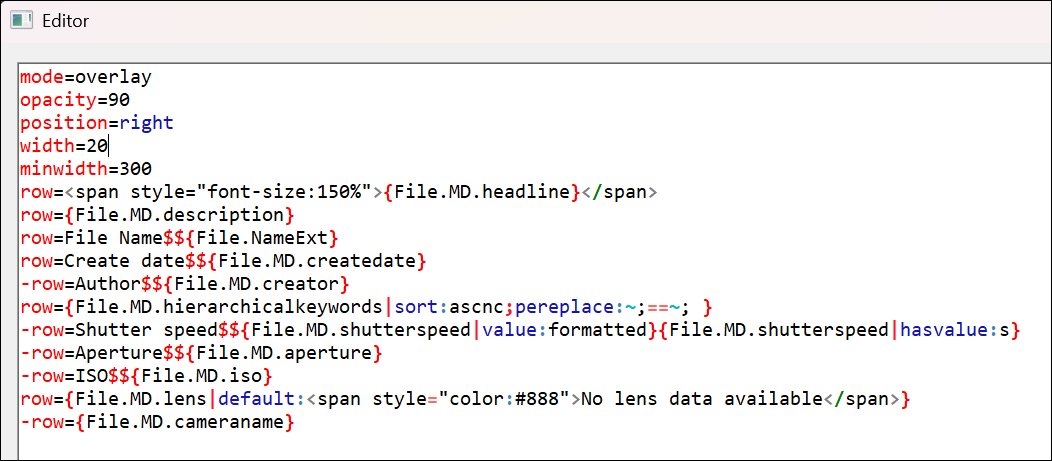Screen dimensions: 1052x461
Task: Click the "width=20" line
Action: coord(64,146)
